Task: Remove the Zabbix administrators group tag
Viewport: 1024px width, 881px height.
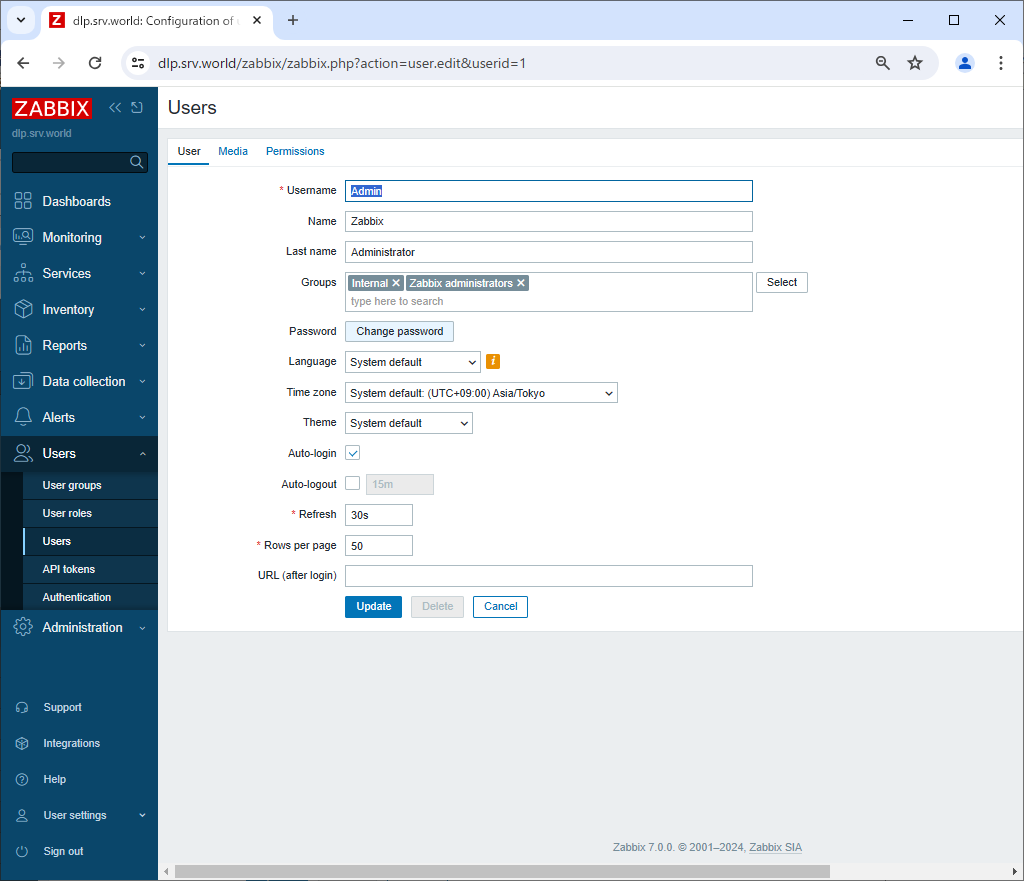Action: point(521,284)
